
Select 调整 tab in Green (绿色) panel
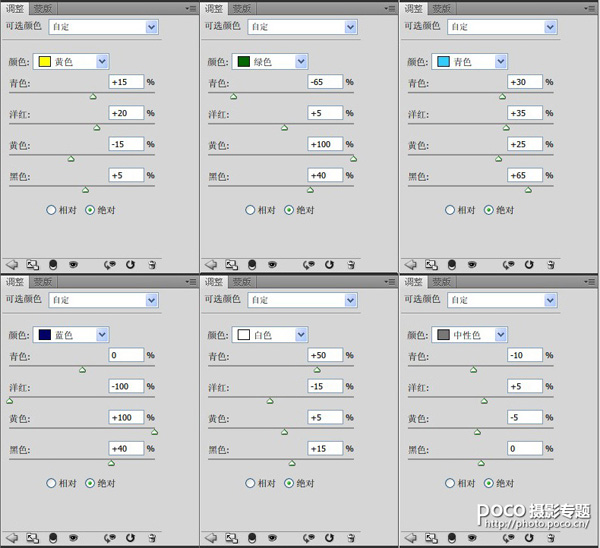click(x=214, y=8)
